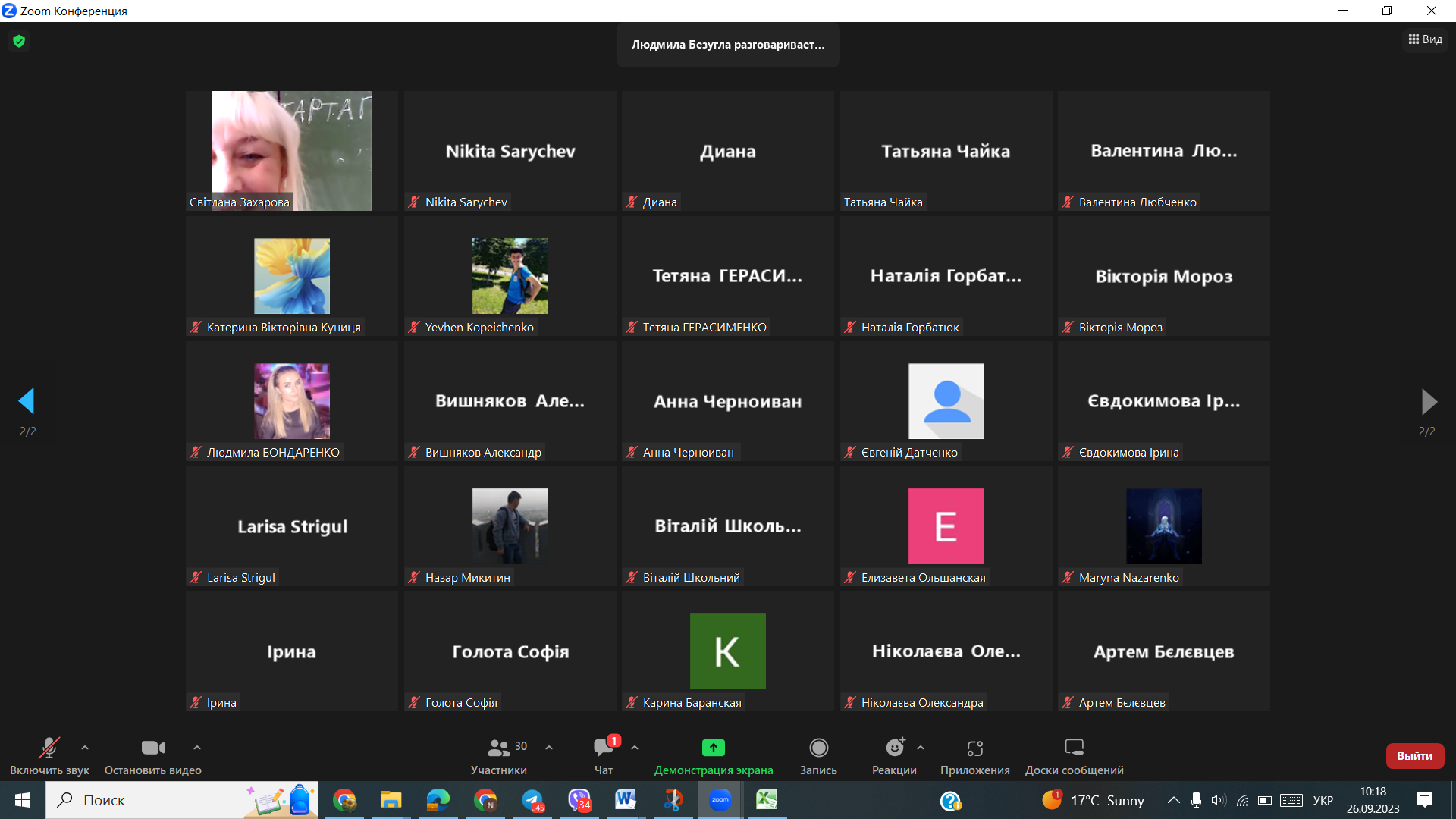
Task: Expand audio settings arrow beside microphone
Action: pos(85,748)
